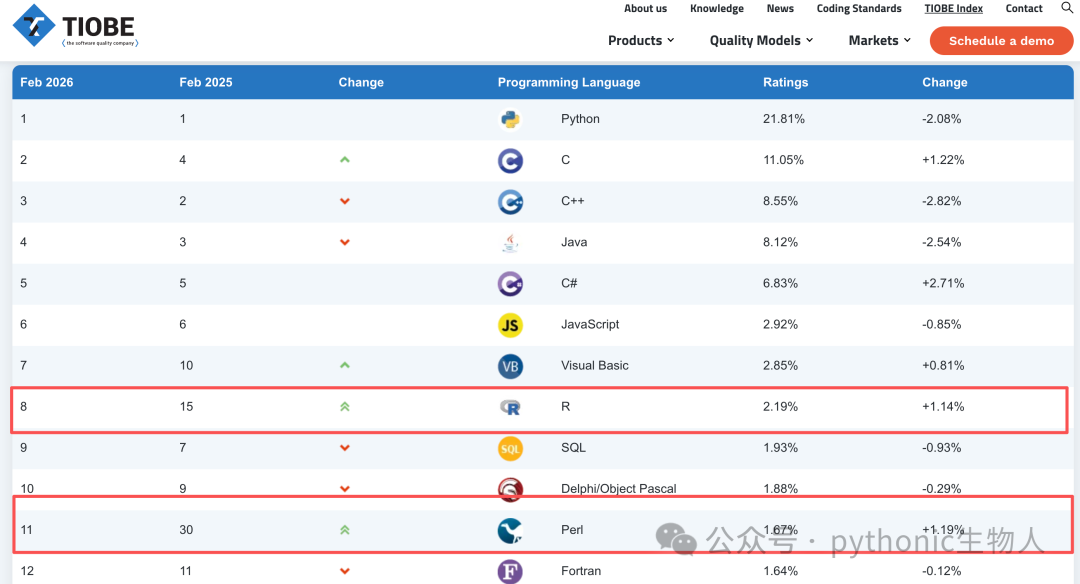1080x584 pixels.
Task: Click the Java coffee cup icon
Action: [x=510, y=242]
